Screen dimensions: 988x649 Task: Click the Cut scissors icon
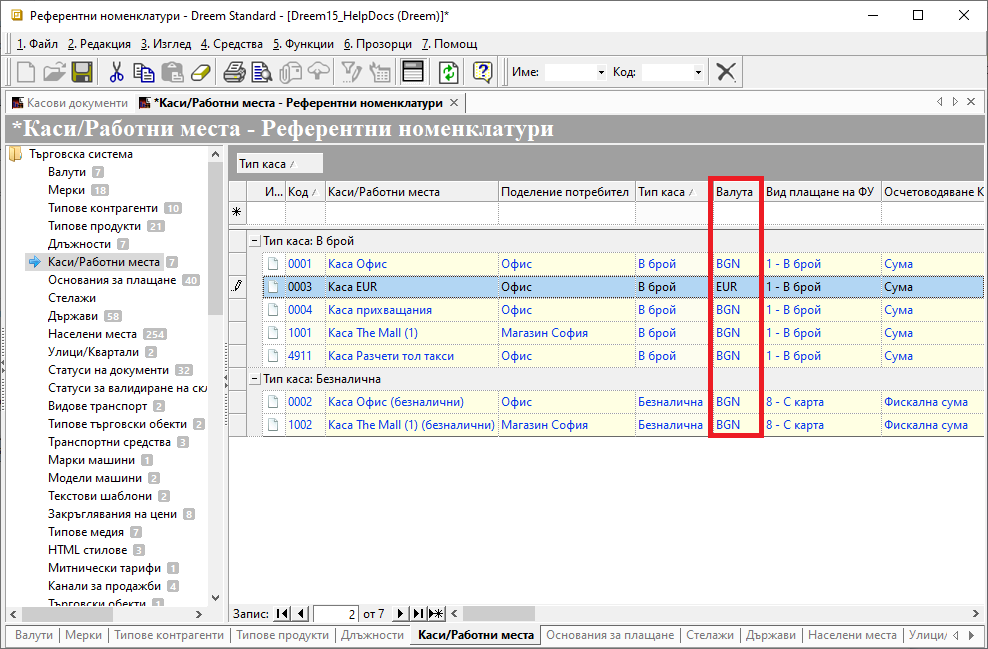pyautogui.click(x=116, y=72)
